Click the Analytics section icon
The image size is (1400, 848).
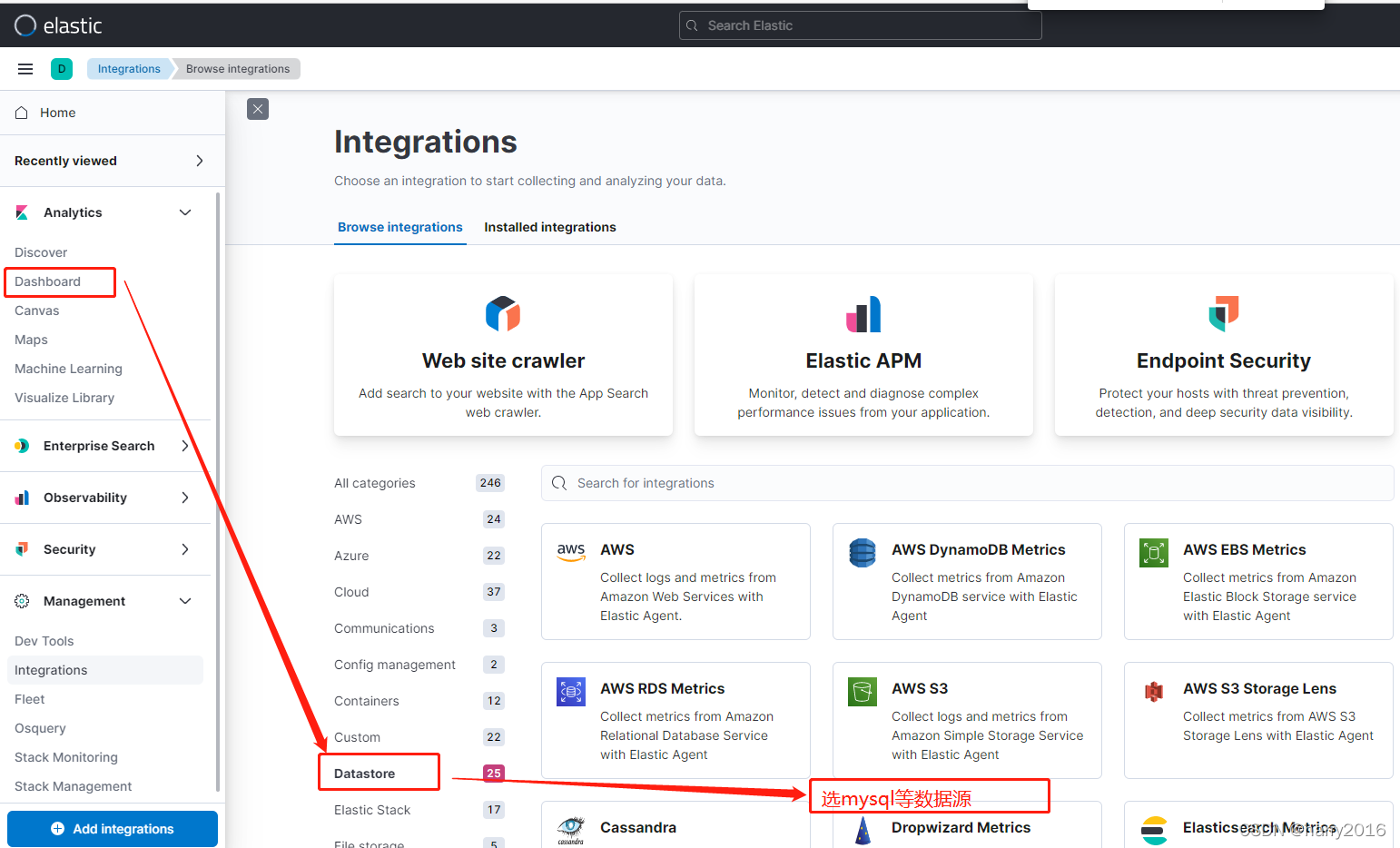click(22, 212)
